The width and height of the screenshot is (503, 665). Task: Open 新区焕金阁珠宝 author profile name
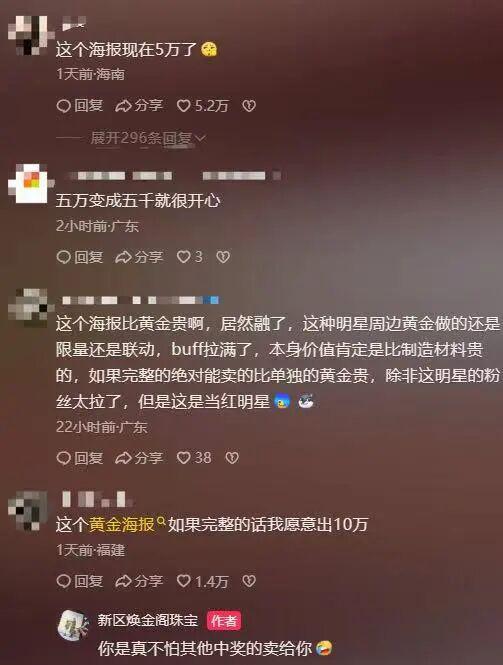click(148, 620)
